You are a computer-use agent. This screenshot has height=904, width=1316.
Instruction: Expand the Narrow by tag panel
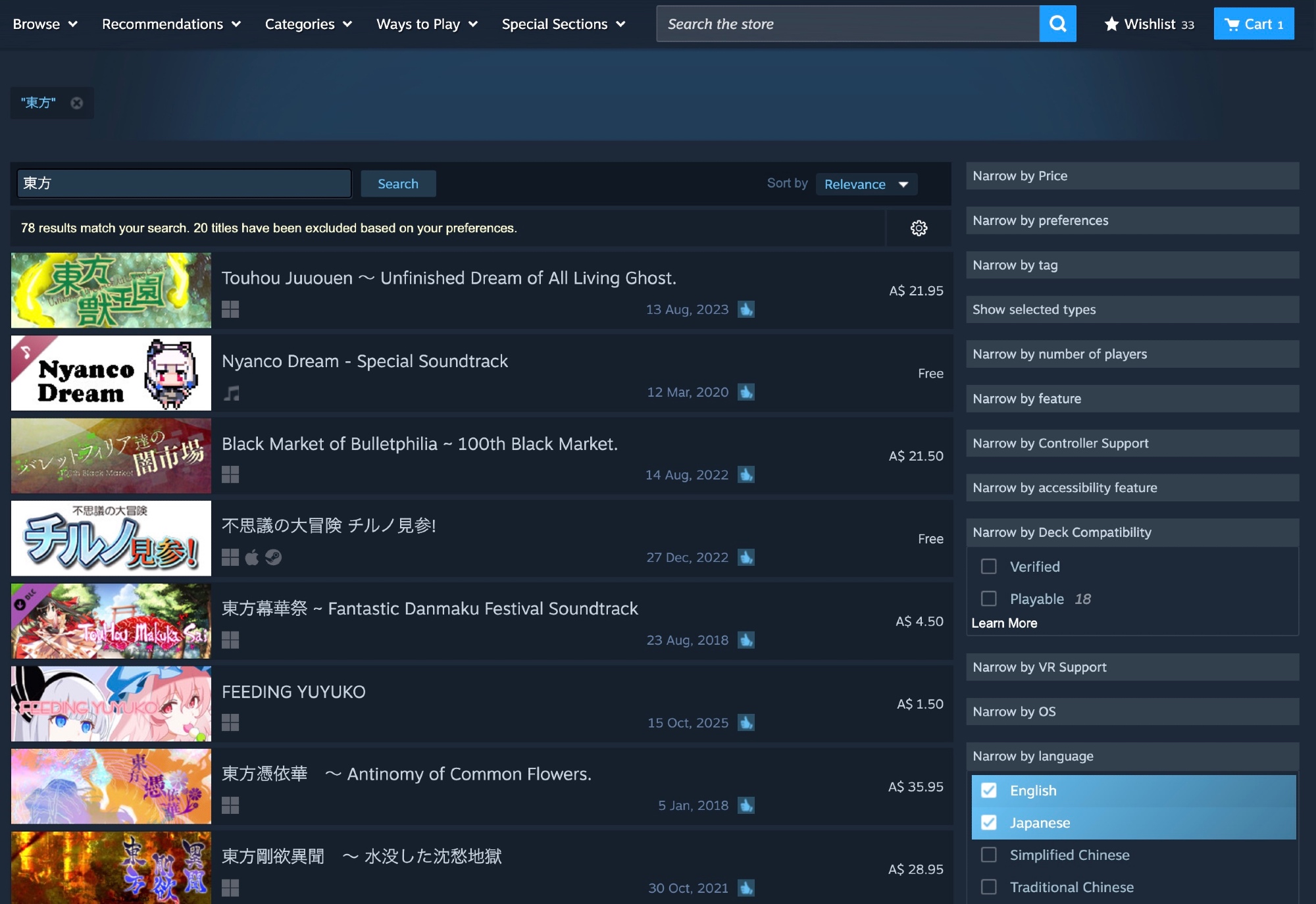tap(1132, 265)
